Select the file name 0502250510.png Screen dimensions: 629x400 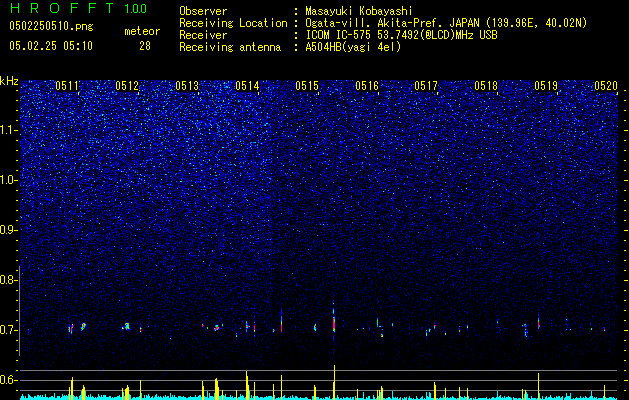coord(51,27)
